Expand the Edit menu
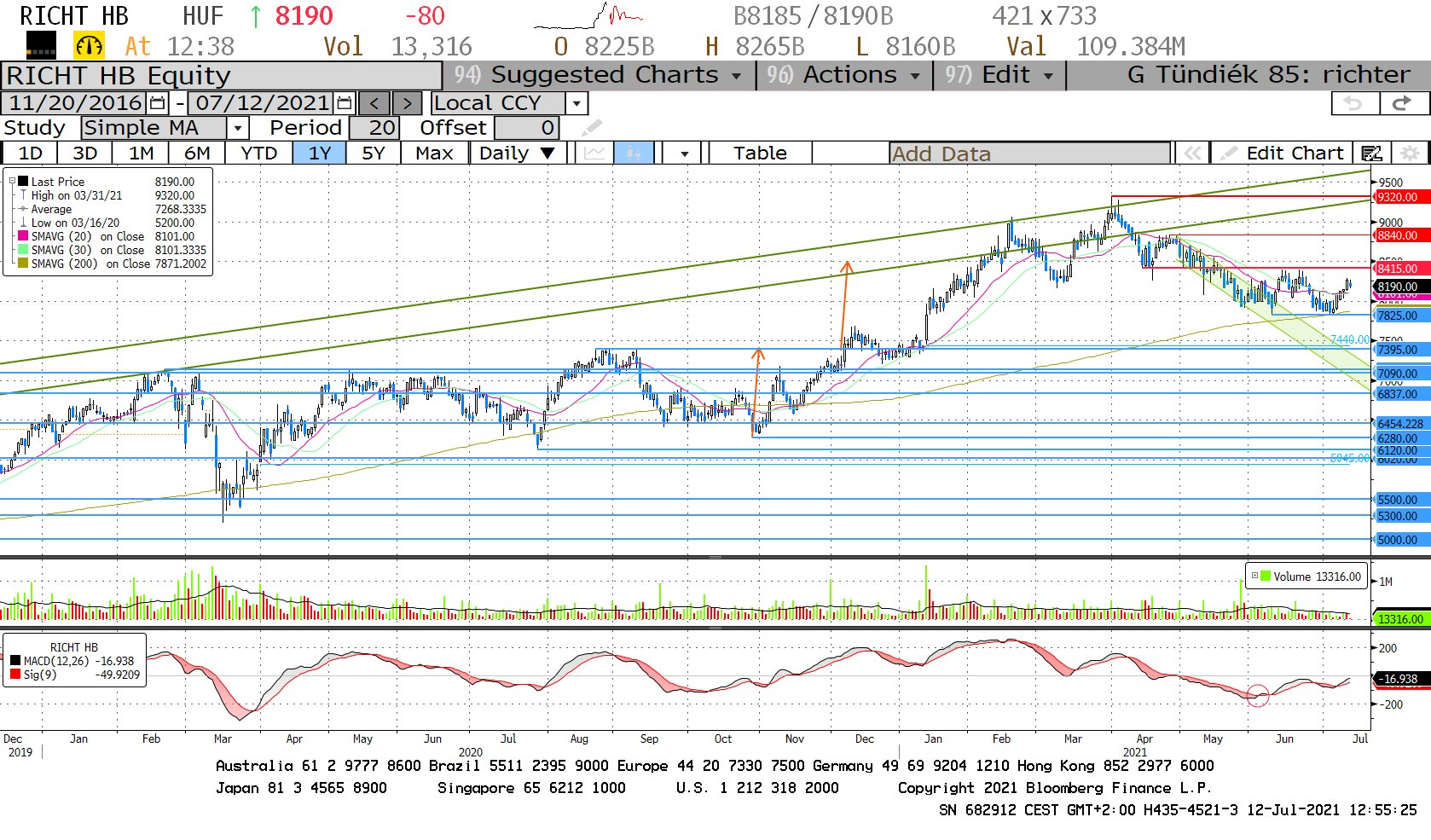The height and width of the screenshot is (840, 1431). (999, 75)
